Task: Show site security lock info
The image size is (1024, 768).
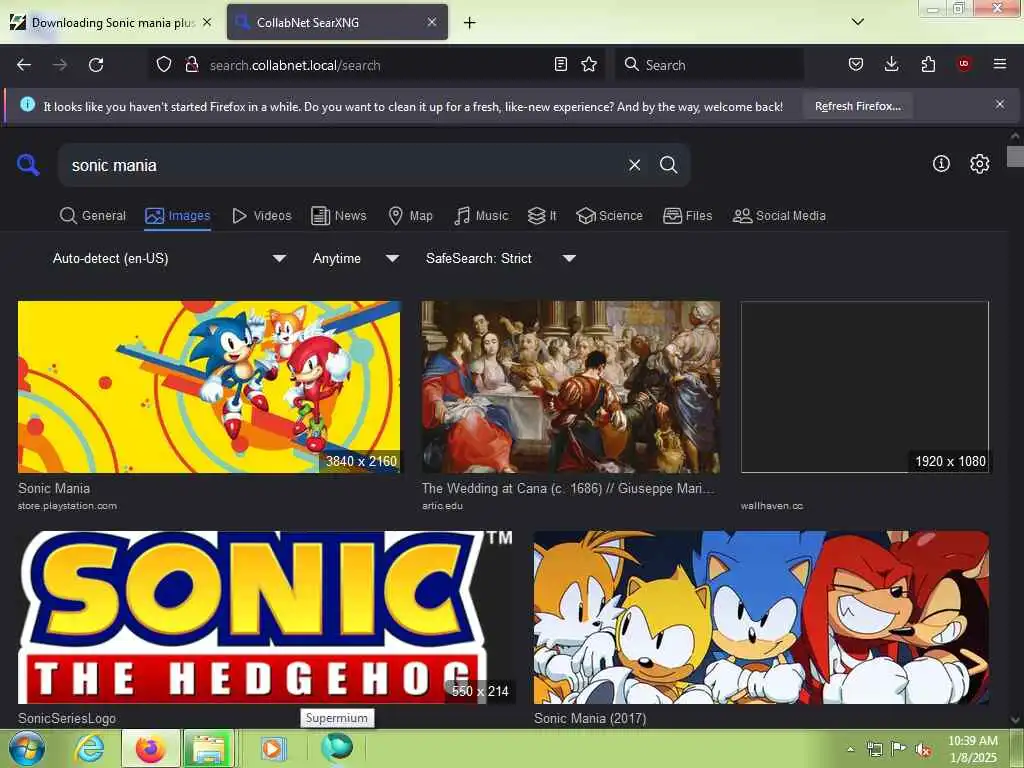Action: coord(191,65)
